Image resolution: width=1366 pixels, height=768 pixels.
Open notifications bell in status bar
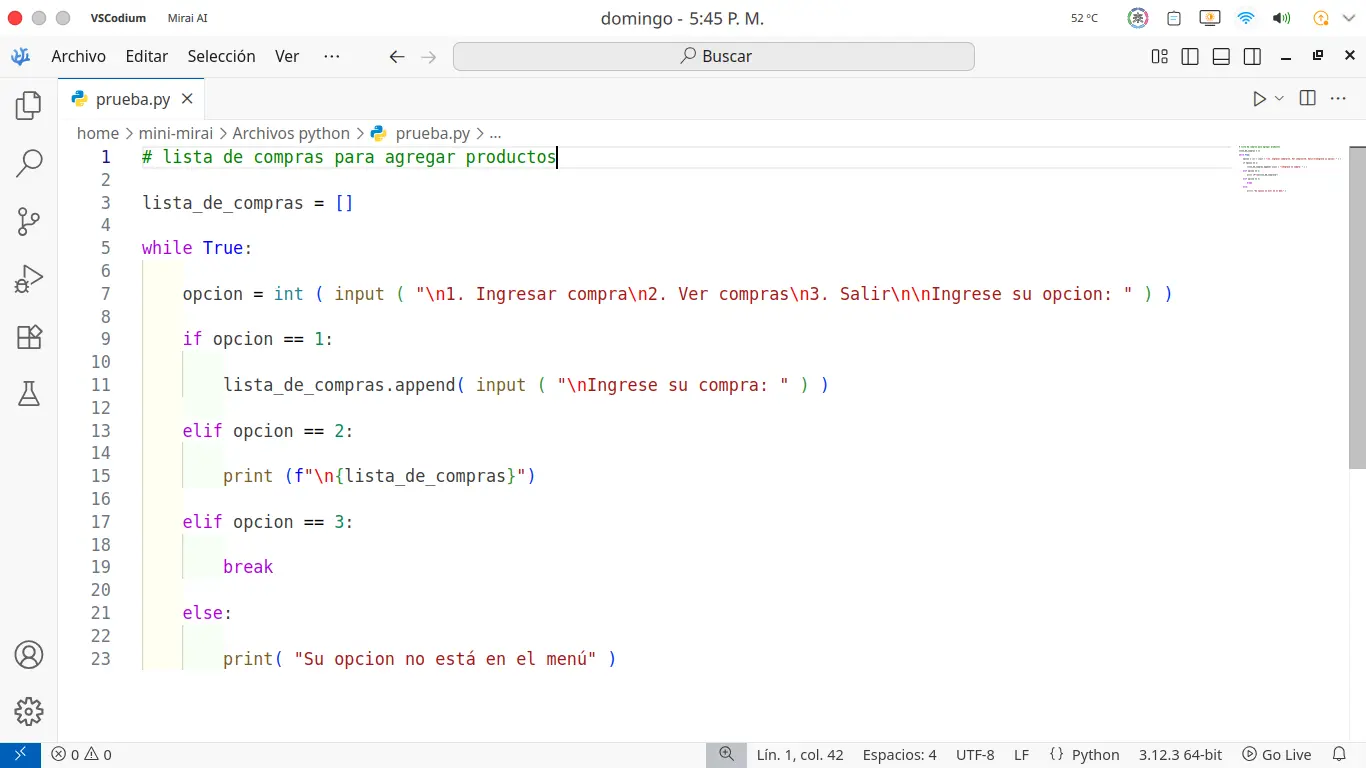[x=1340, y=755]
